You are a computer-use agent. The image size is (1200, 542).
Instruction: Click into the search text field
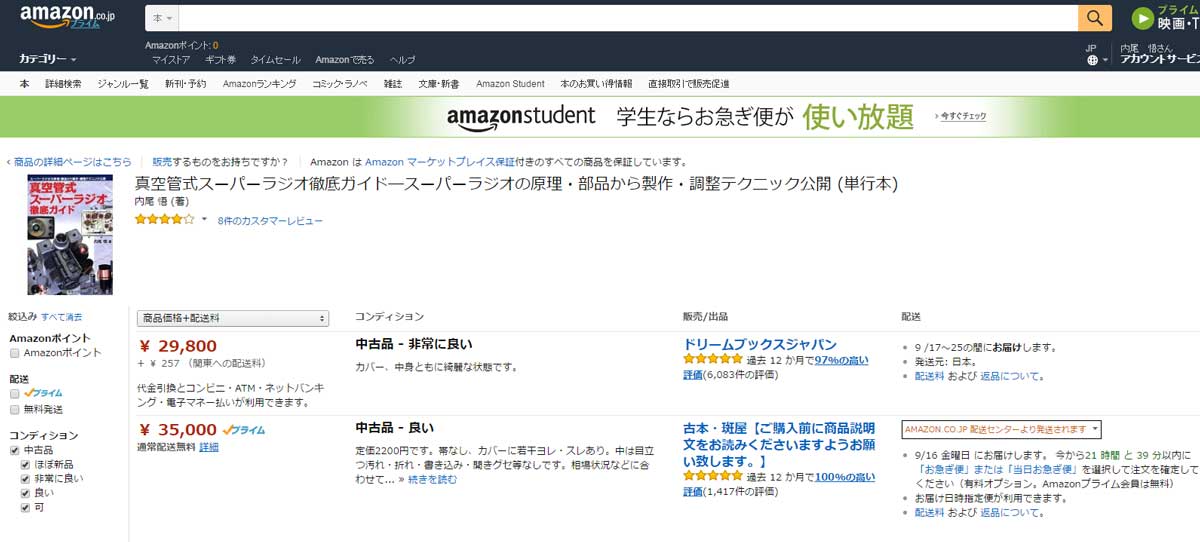click(628, 18)
